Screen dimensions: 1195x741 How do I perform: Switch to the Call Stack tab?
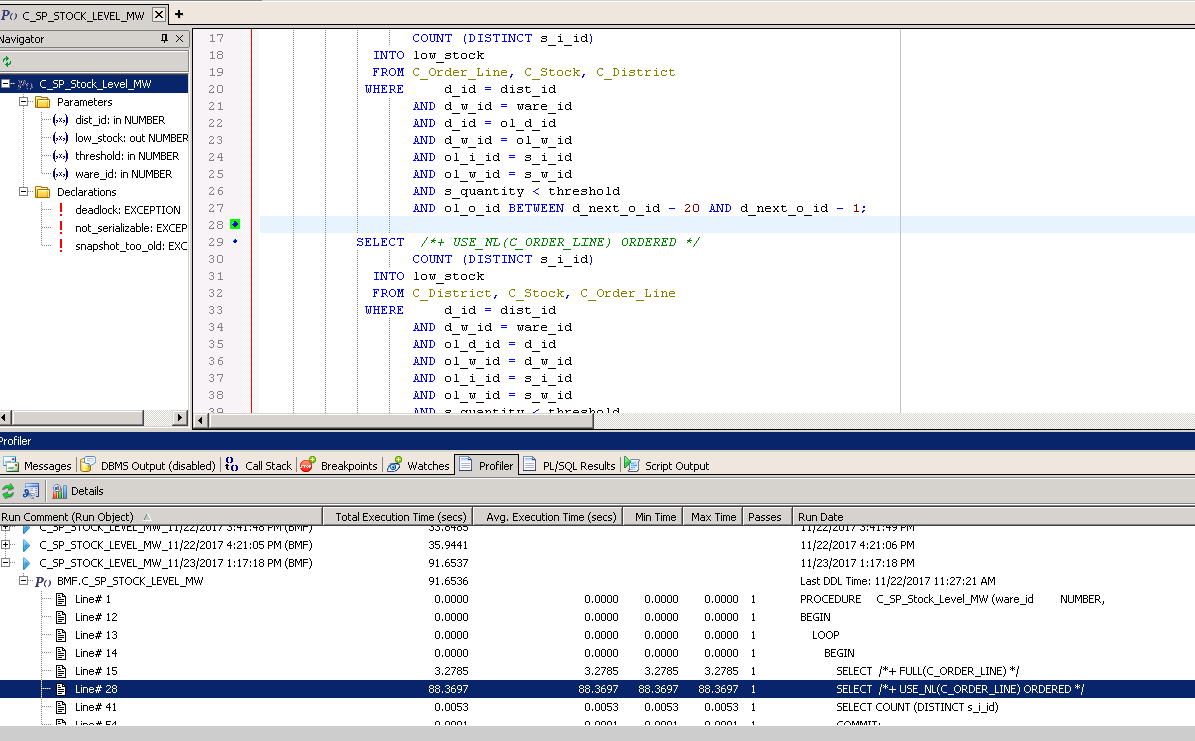pos(259,465)
